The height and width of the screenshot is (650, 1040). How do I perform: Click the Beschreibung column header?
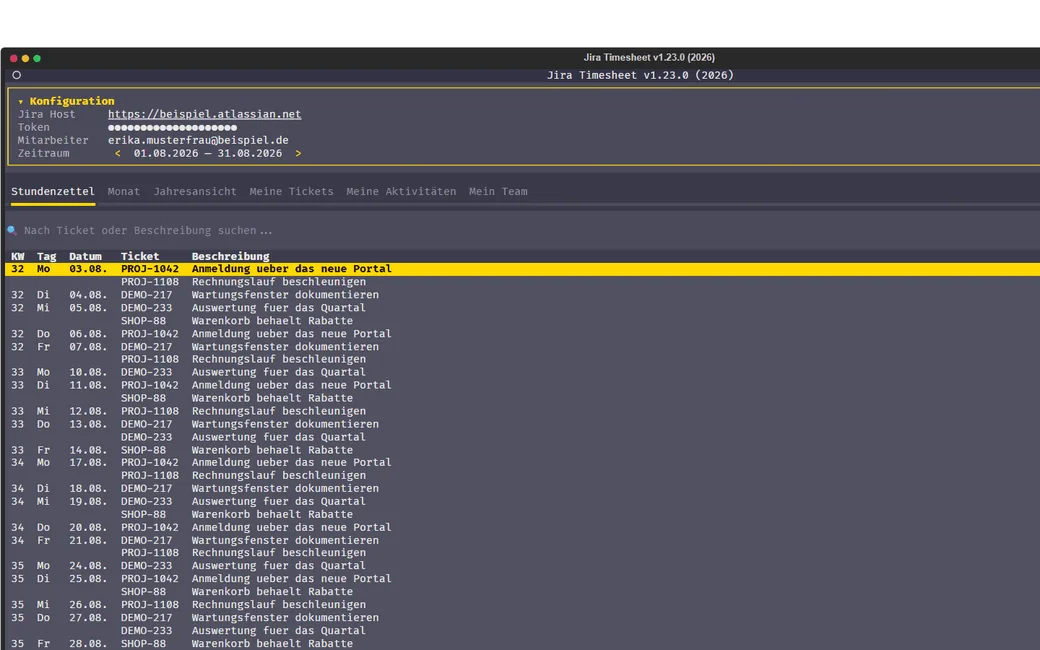[231, 256]
